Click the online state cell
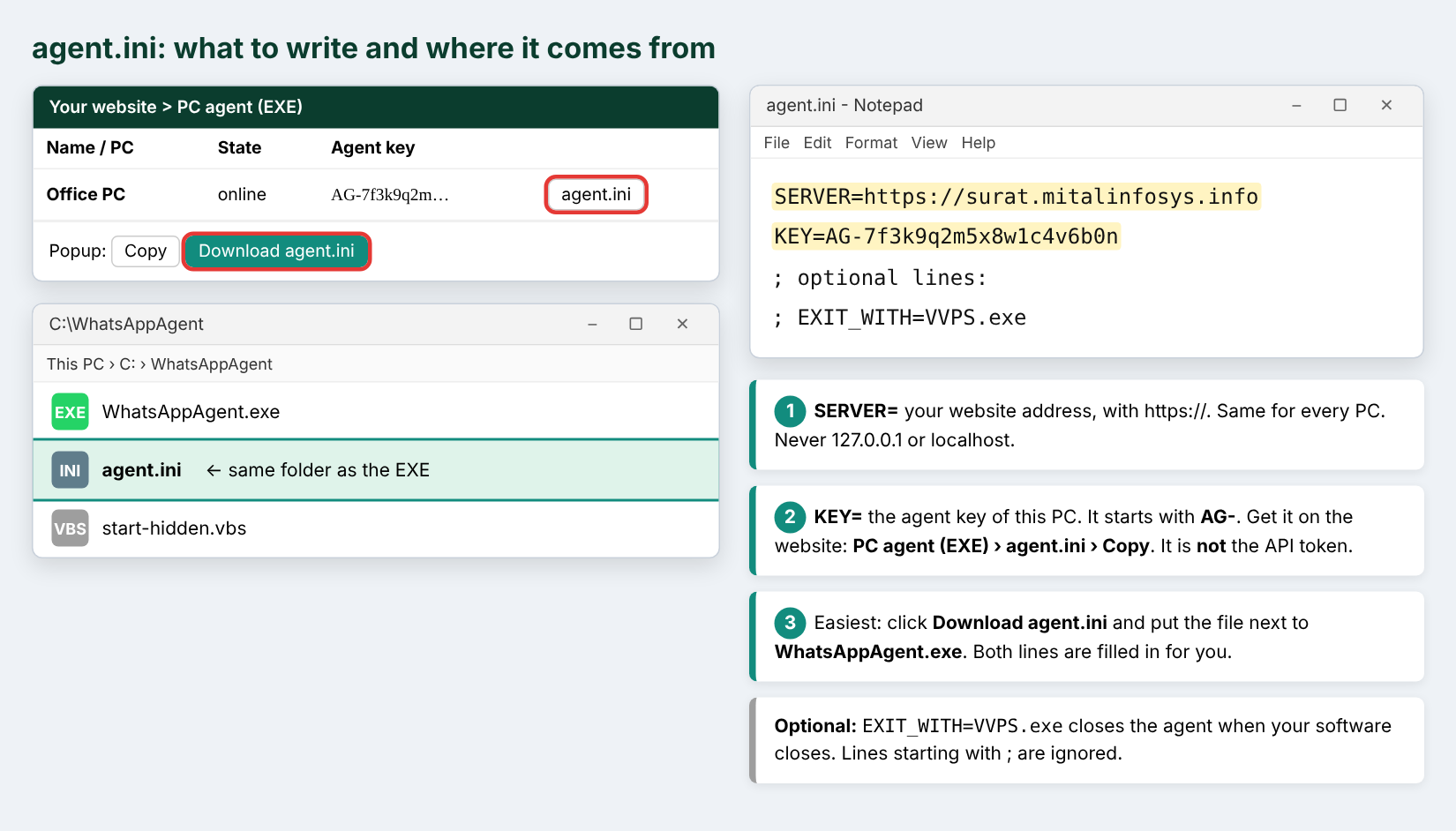This screenshot has width=1456, height=831. point(242,194)
